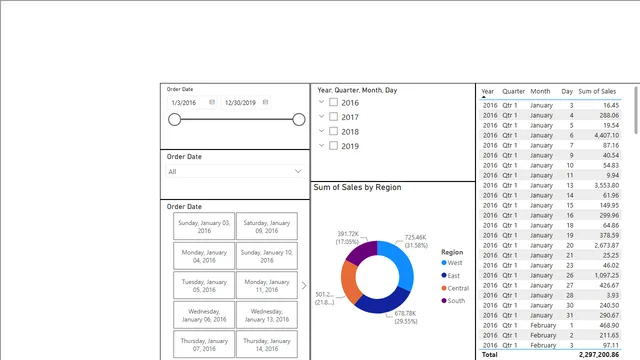The image size is (640, 360).
Task: Click the 12/30/2019 end date field
Action: tap(245, 102)
